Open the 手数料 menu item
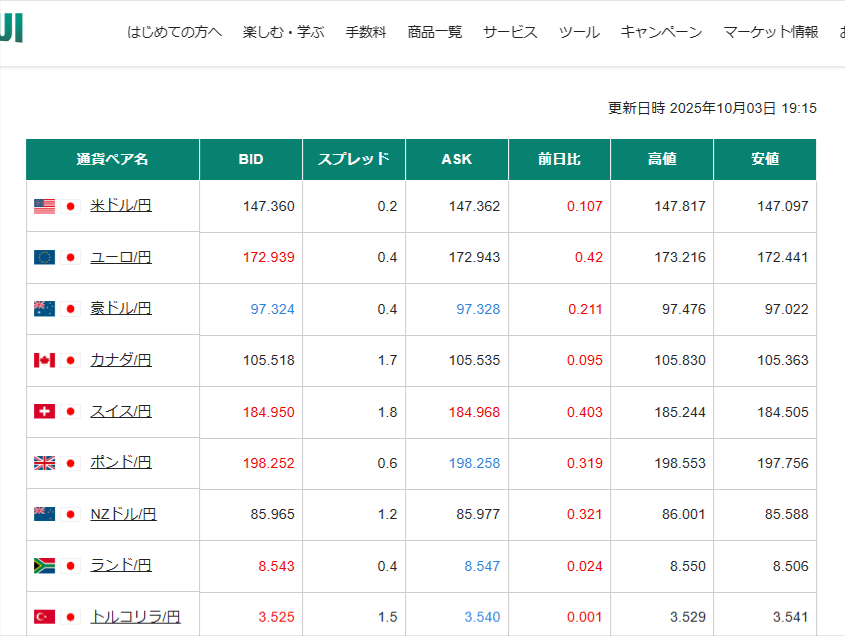This screenshot has height=636, width=845. click(x=366, y=32)
